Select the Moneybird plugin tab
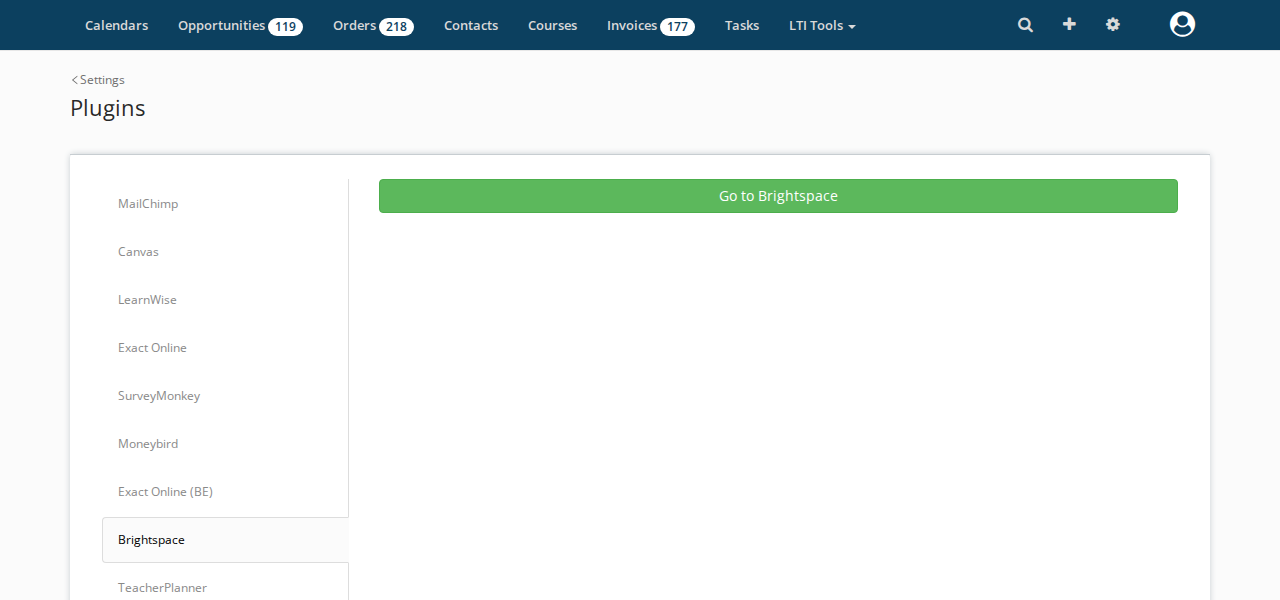1280x600 pixels. pos(225,444)
